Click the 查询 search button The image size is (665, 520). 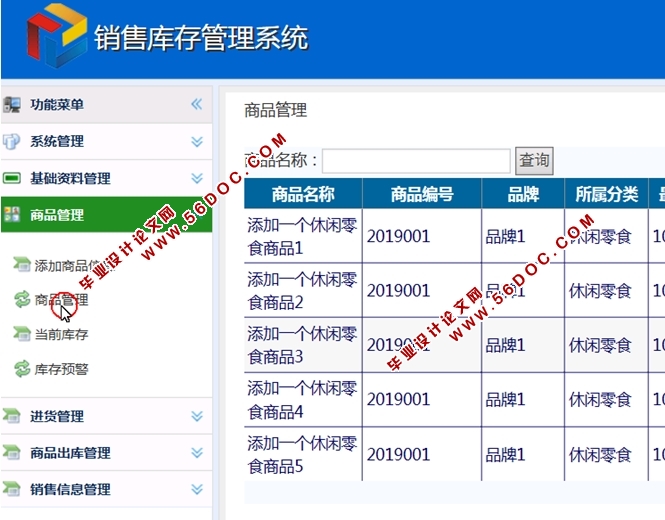point(534,161)
